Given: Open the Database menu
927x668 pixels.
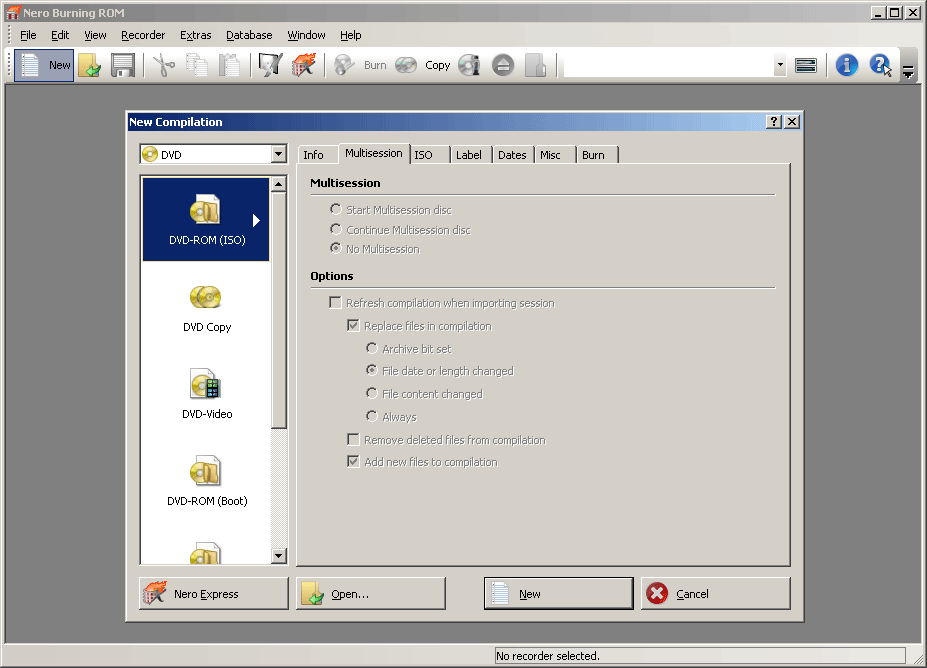Looking at the screenshot, I should point(249,35).
